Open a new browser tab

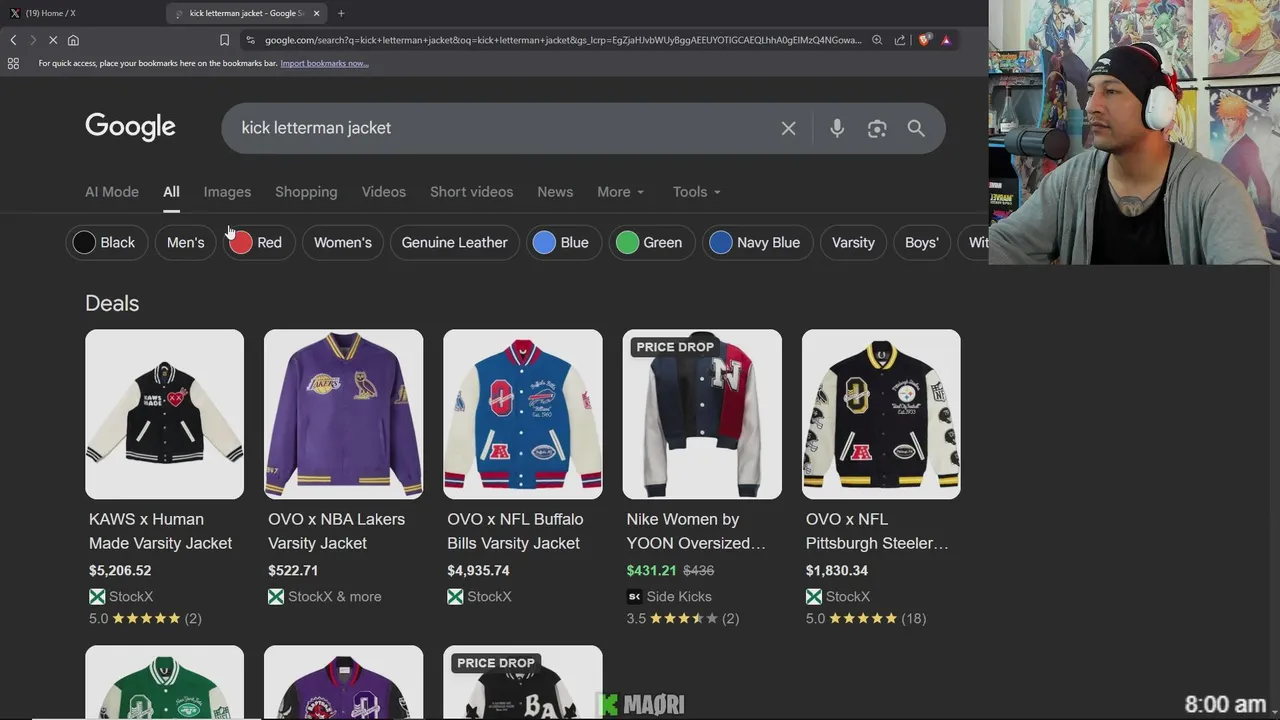point(341,13)
